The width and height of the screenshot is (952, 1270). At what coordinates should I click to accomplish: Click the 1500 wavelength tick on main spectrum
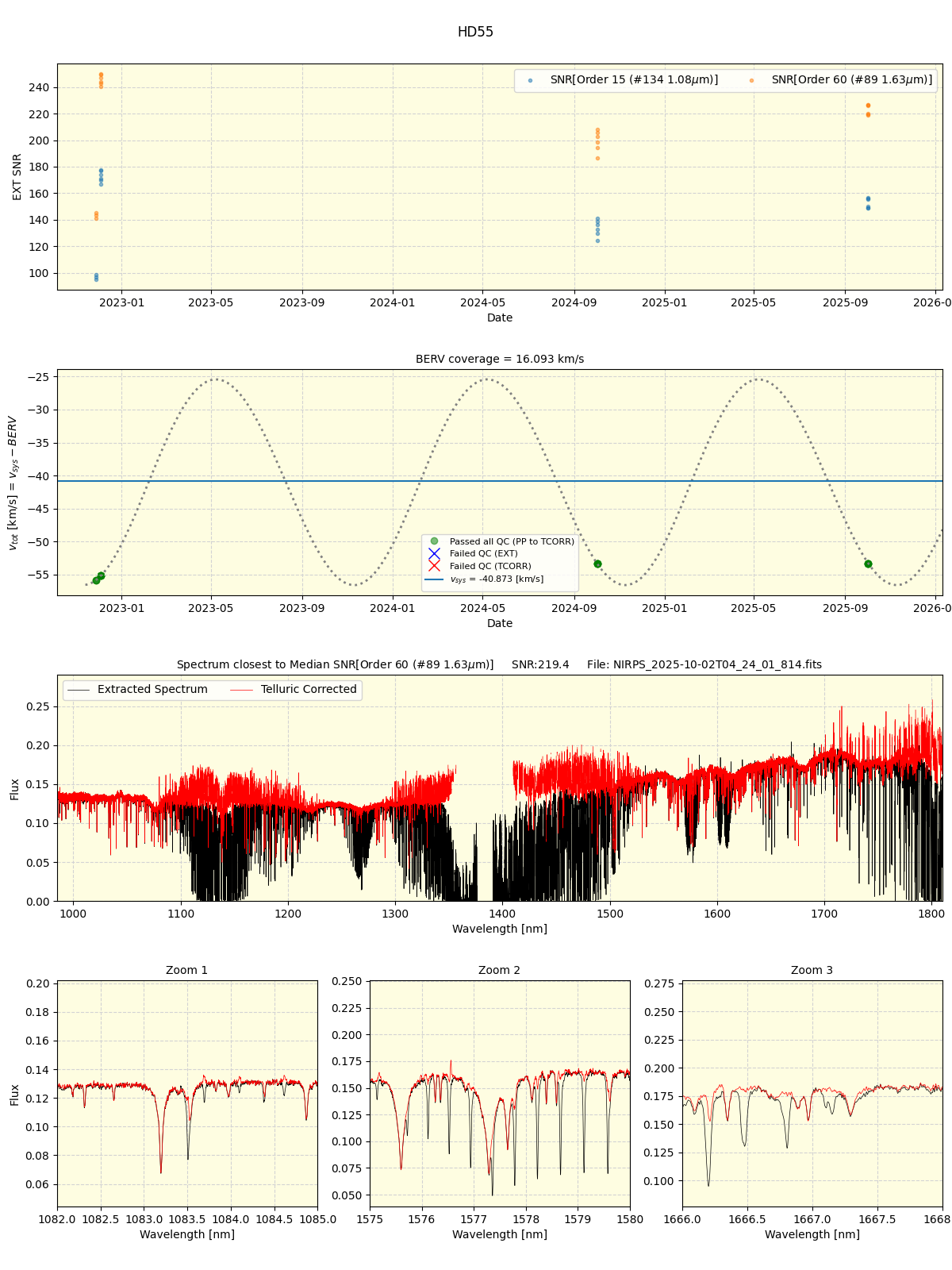tap(610, 913)
